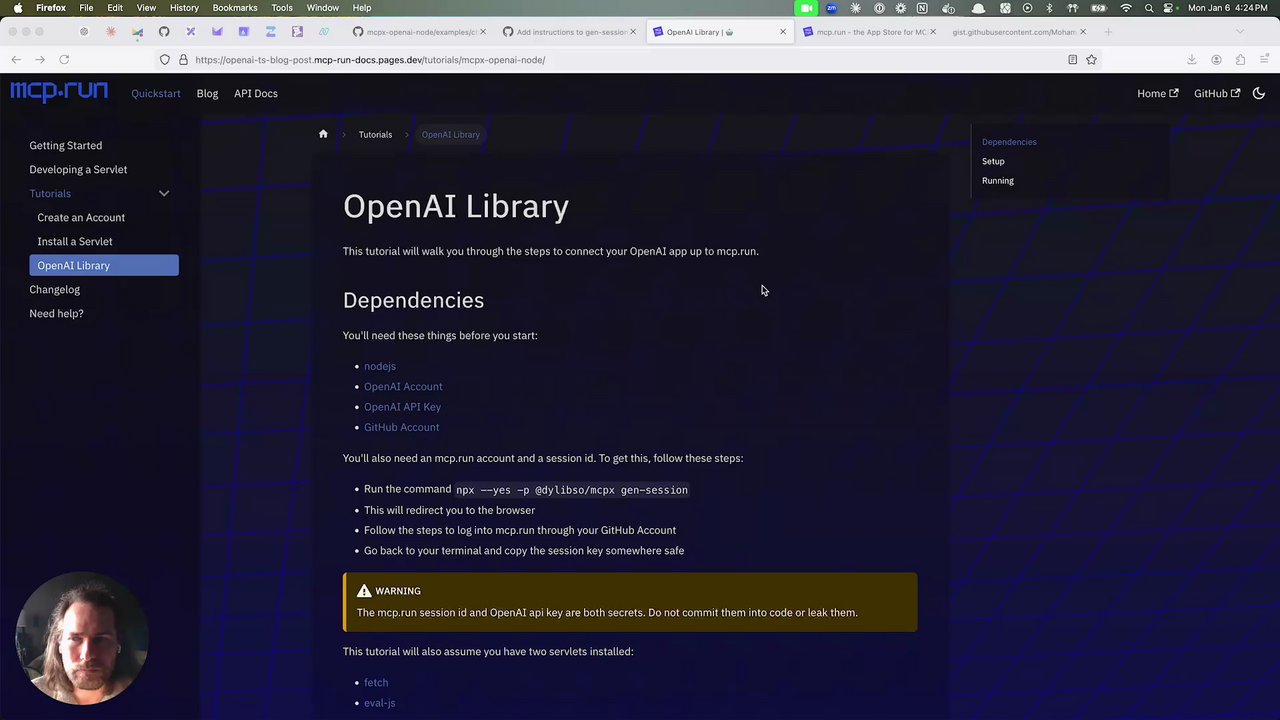The width and height of the screenshot is (1280, 720).
Task: Click the webcam video thumbnail
Action: [x=83, y=638]
